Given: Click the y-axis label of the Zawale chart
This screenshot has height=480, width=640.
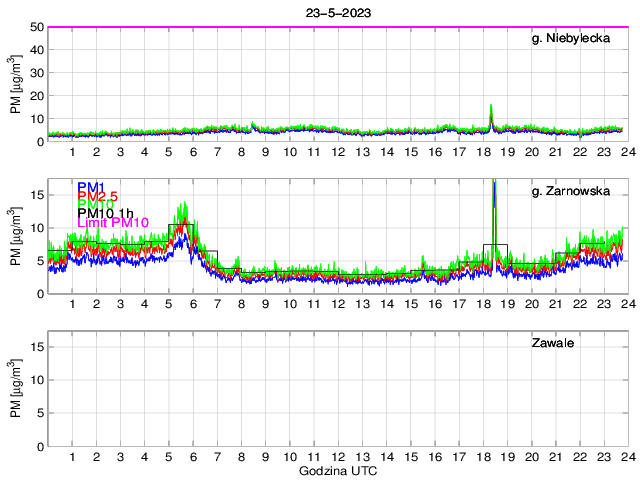Looking at the screenshot, I should 16,389.
